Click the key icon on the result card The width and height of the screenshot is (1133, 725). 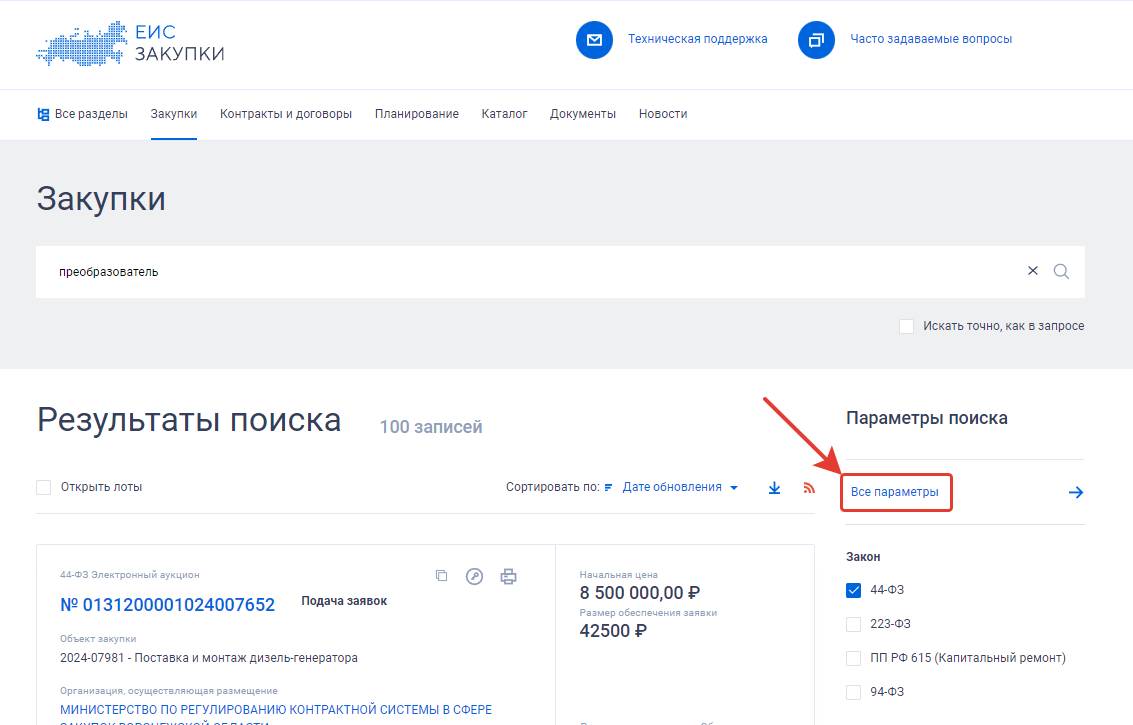[x=474, y=576]
